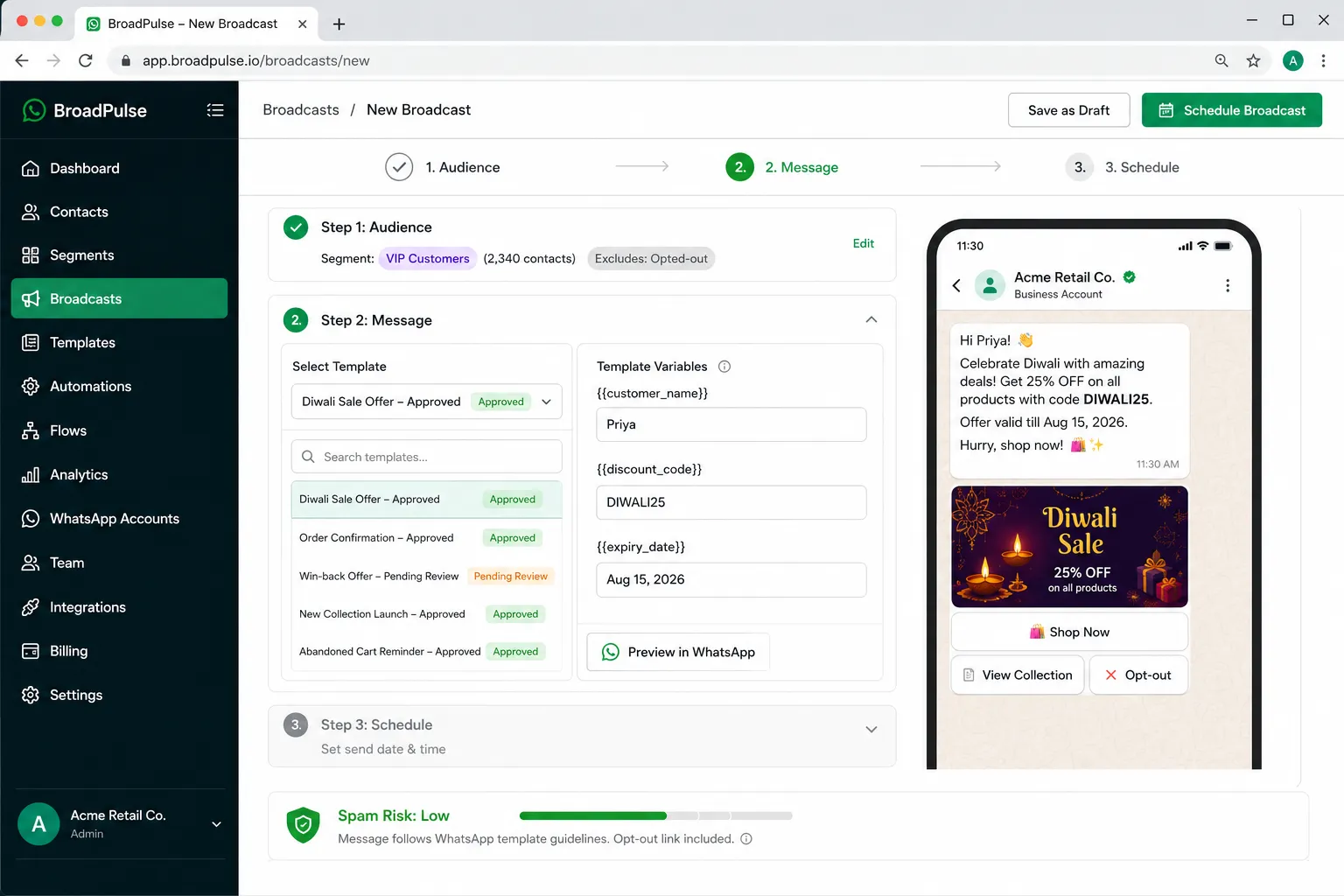1344x896 pixels.
Task: Choose Win-back Offer – Pending Review template
Action: coord(427,577)
